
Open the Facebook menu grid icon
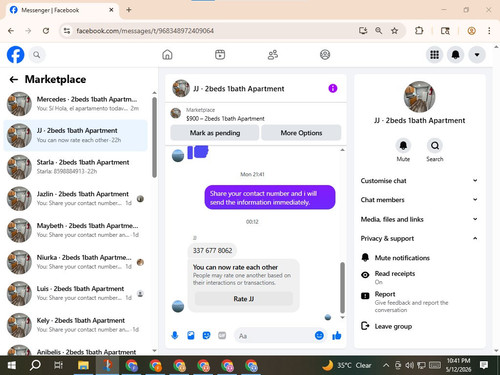[434, 55]
